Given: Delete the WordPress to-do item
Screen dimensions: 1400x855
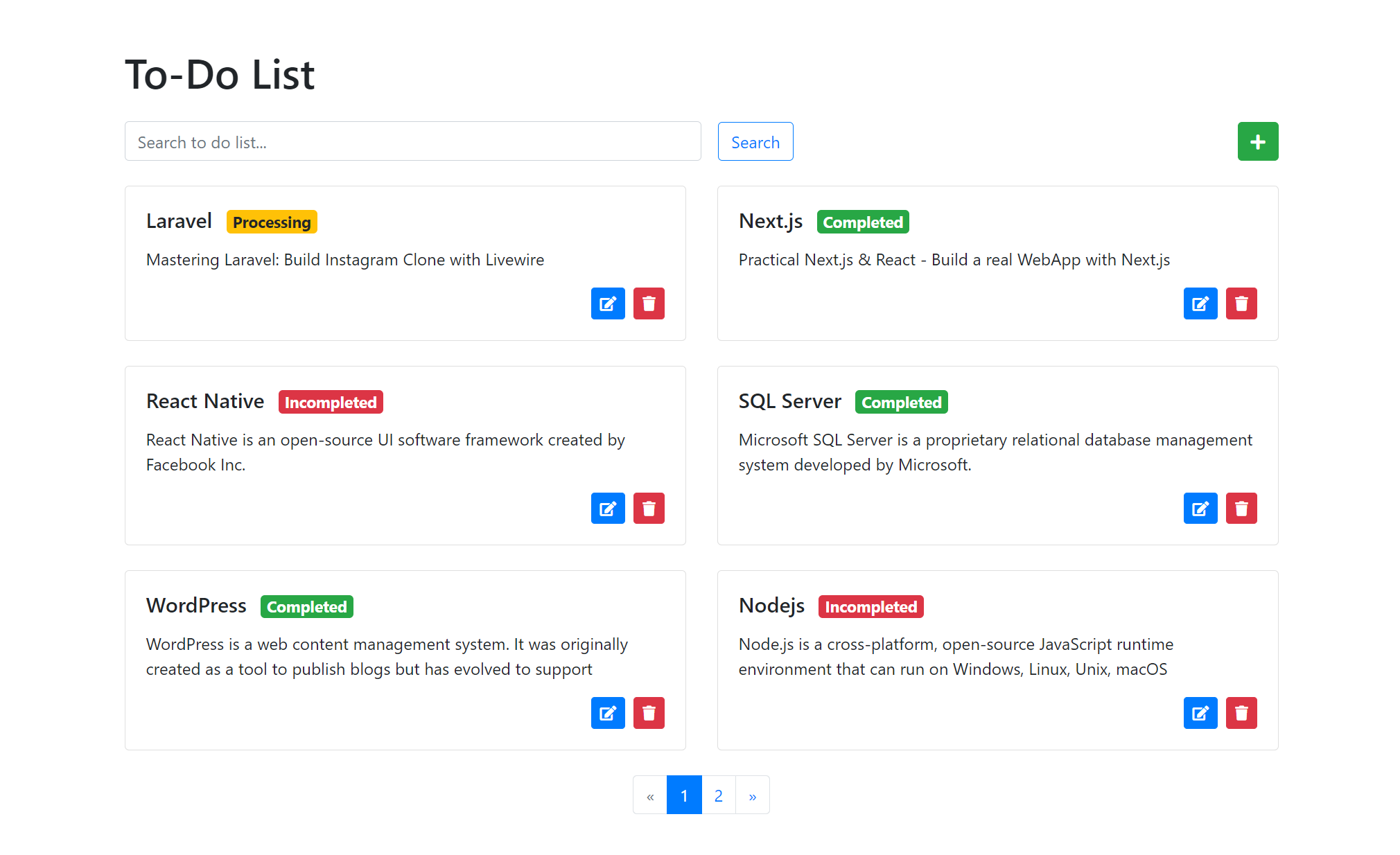Looking at the screenshot, I should click(x=648, y=713).
